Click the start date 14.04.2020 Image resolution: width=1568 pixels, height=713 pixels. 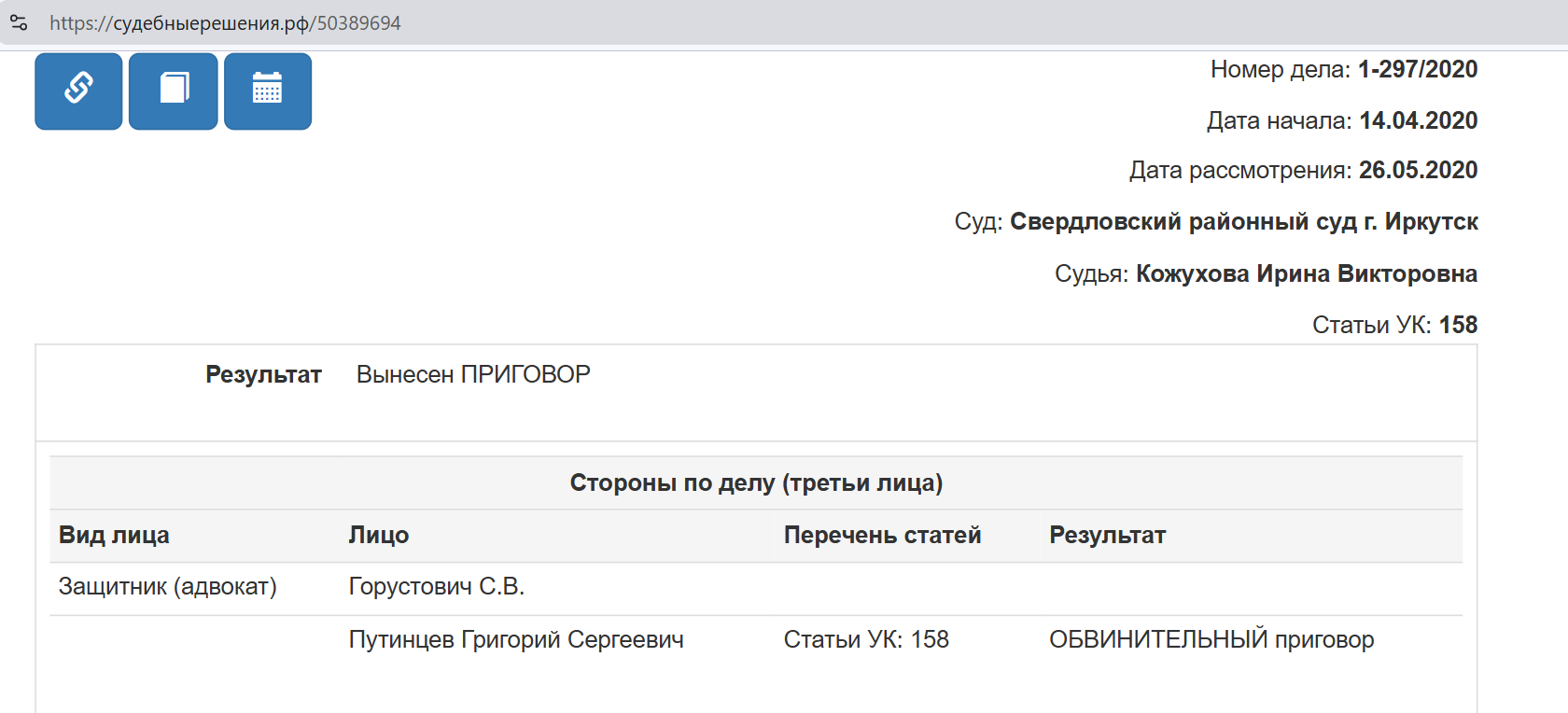1418,120
